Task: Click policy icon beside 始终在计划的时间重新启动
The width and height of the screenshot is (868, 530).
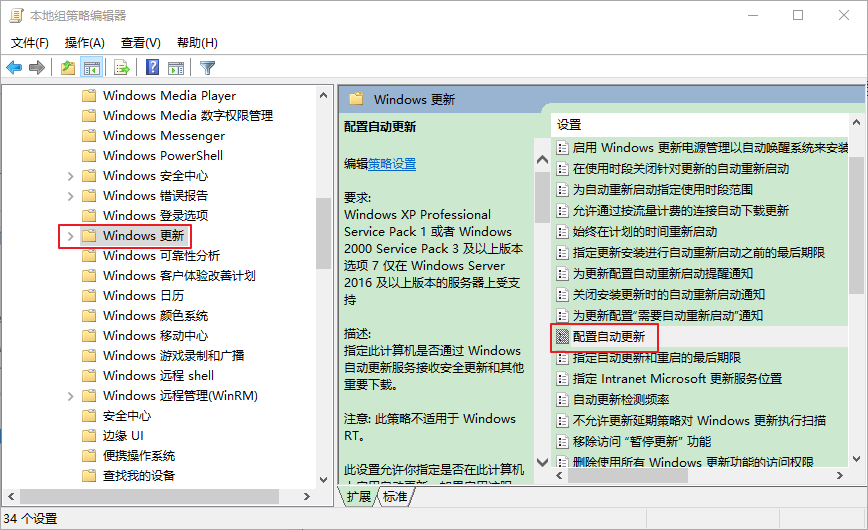Action: coord(562,231)
